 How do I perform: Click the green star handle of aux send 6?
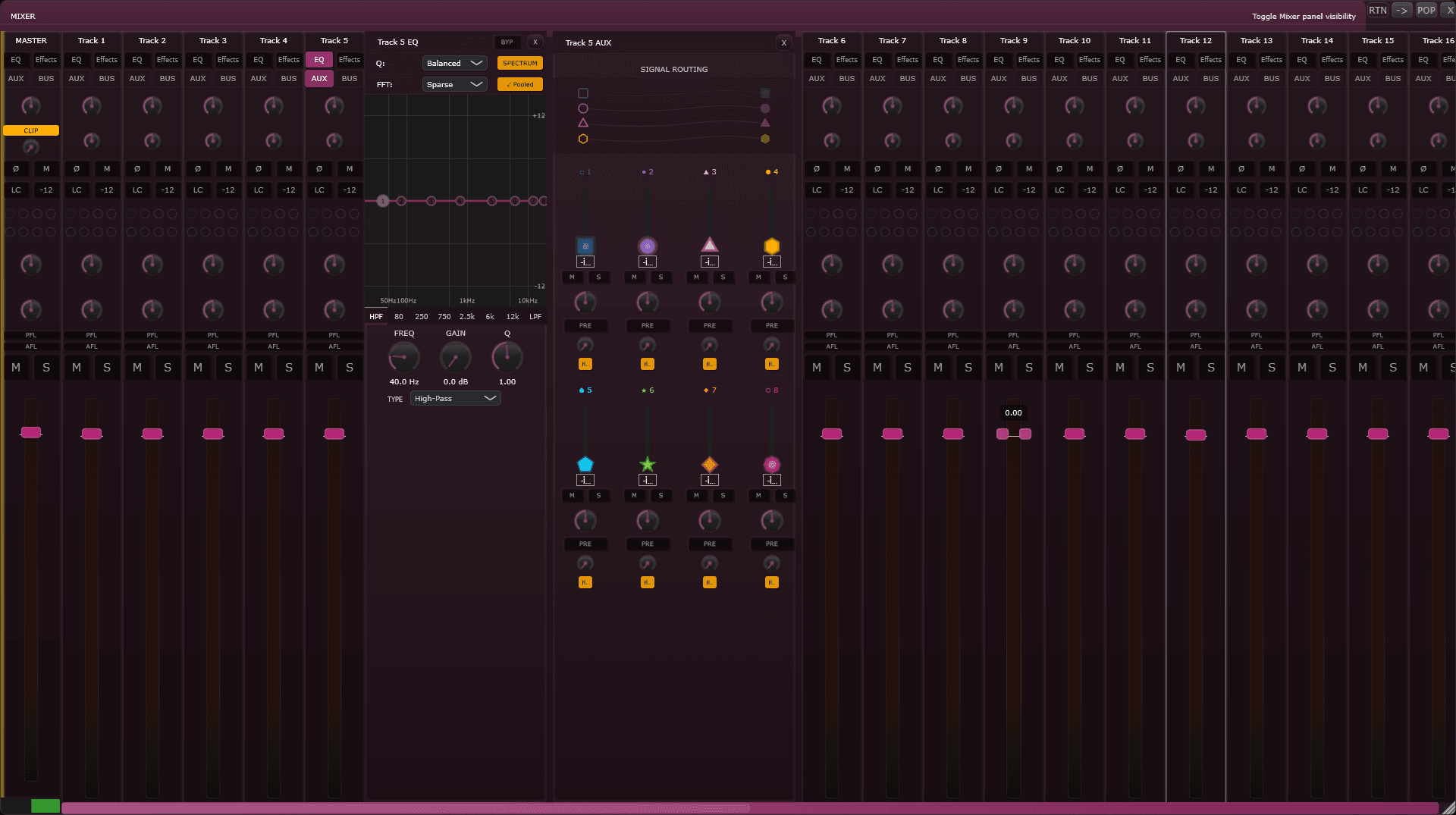(647, 464)
